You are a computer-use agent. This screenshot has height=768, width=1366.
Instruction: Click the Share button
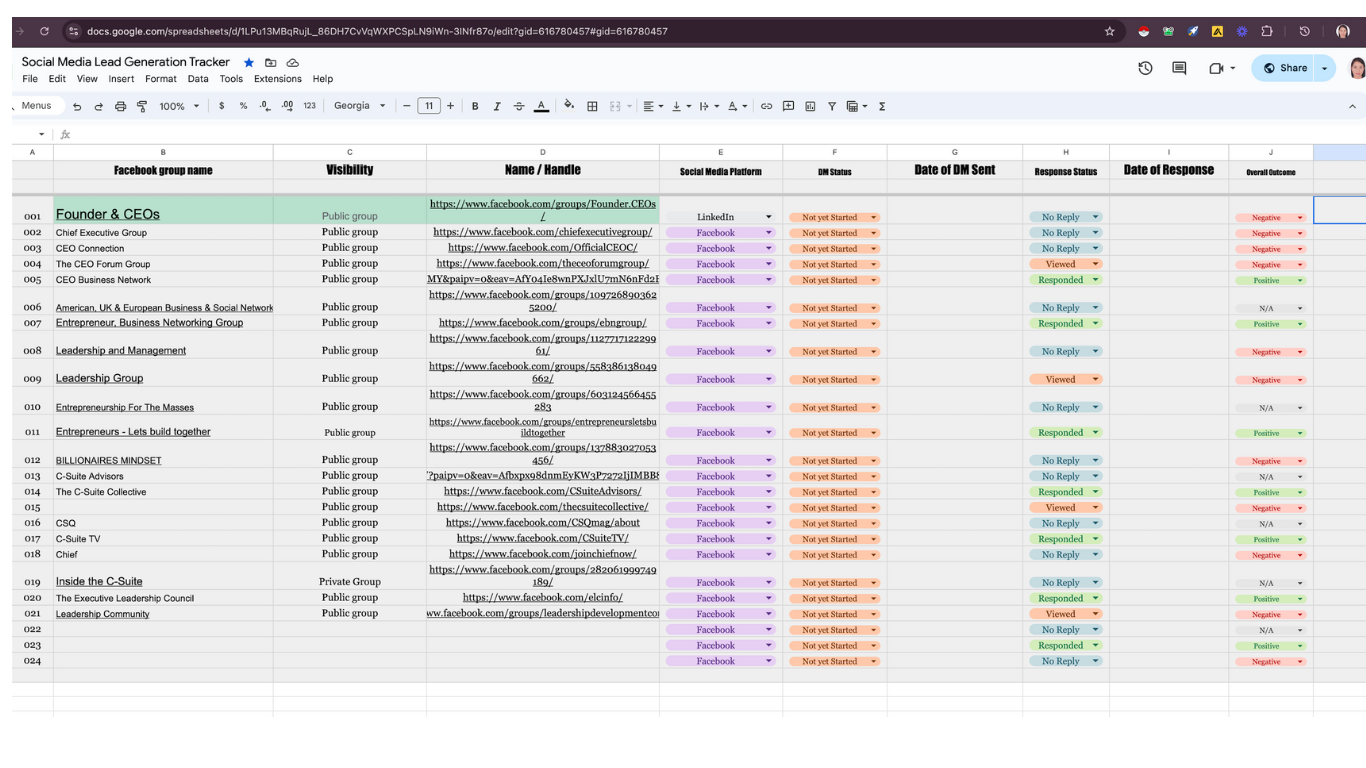[1285, 68]
